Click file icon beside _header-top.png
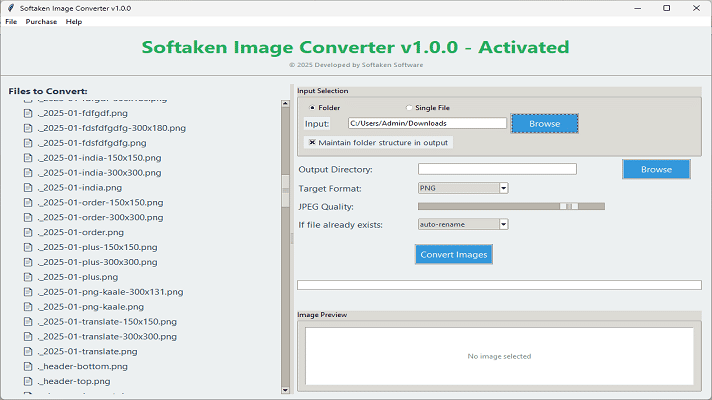This screenshot has width=712, height=400. pyautogui.click(x=28, y=381)
